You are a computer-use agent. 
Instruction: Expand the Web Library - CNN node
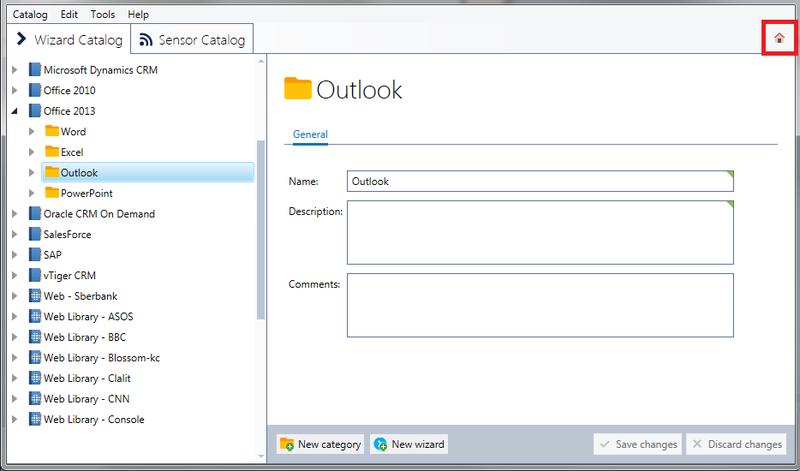(15, 399)
